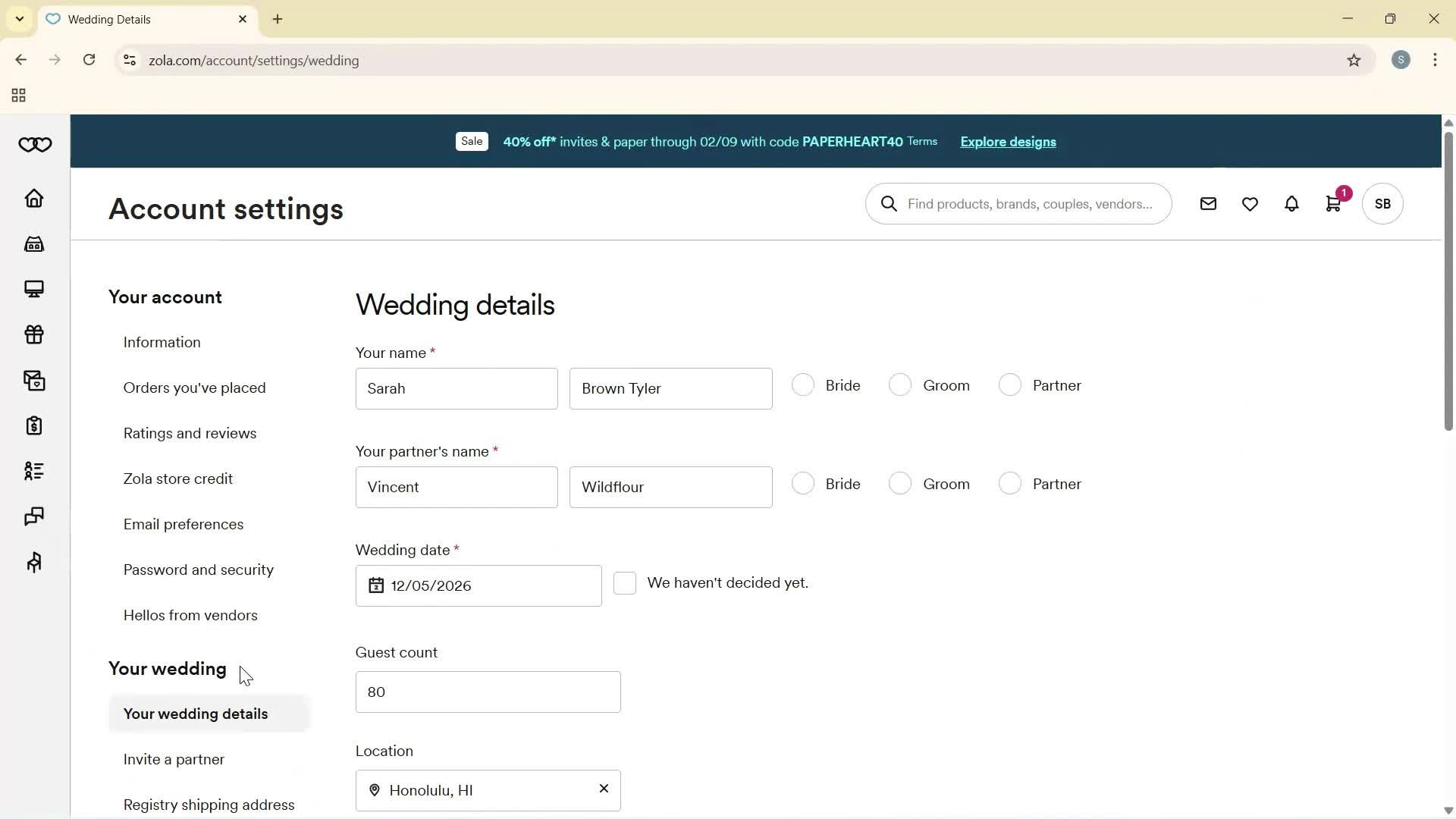Click the Explore designs link

(1007, 142)
